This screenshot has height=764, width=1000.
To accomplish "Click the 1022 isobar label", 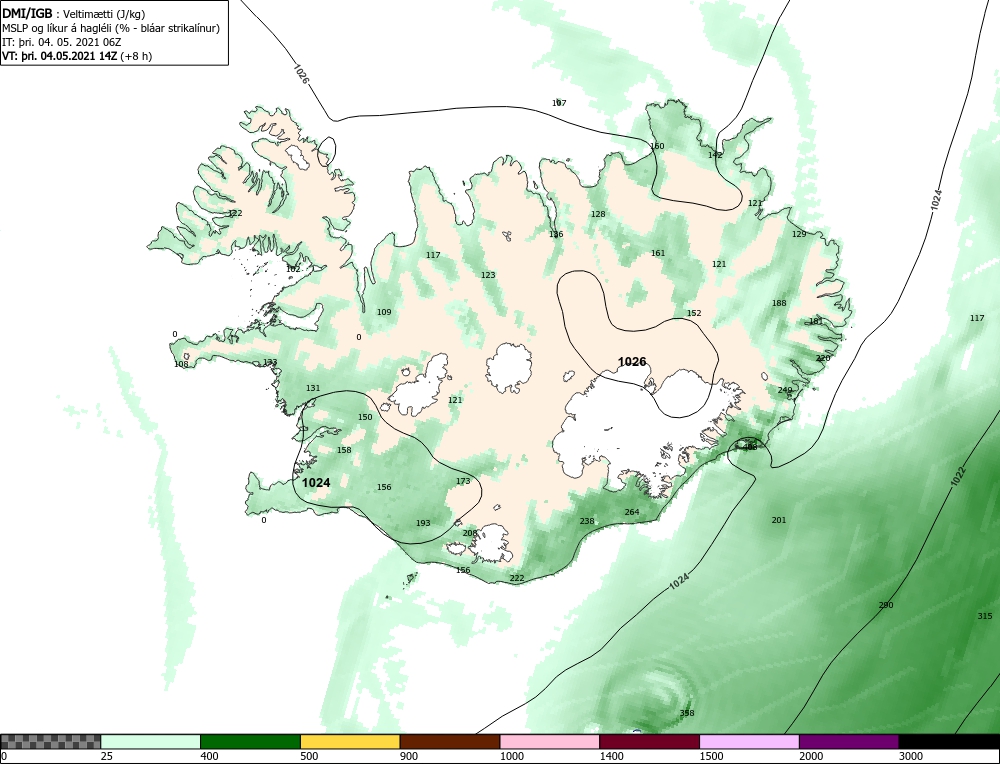I will [957, 477].
